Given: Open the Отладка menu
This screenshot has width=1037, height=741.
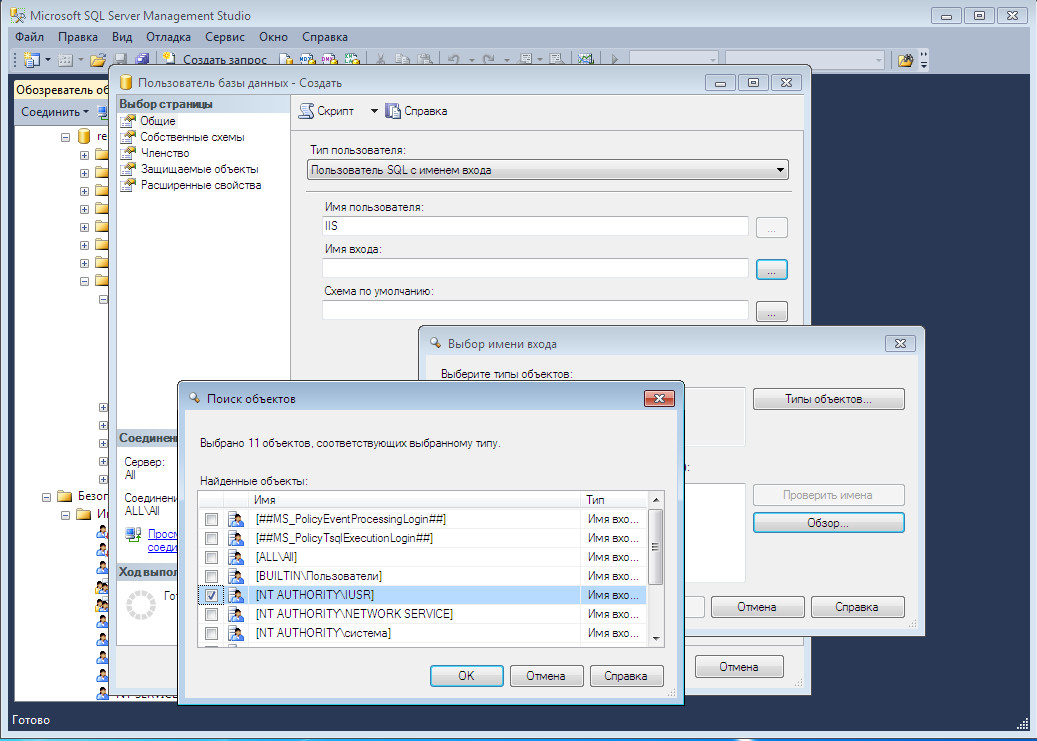Looking at the screenshot, I should [x=169, y=37].
